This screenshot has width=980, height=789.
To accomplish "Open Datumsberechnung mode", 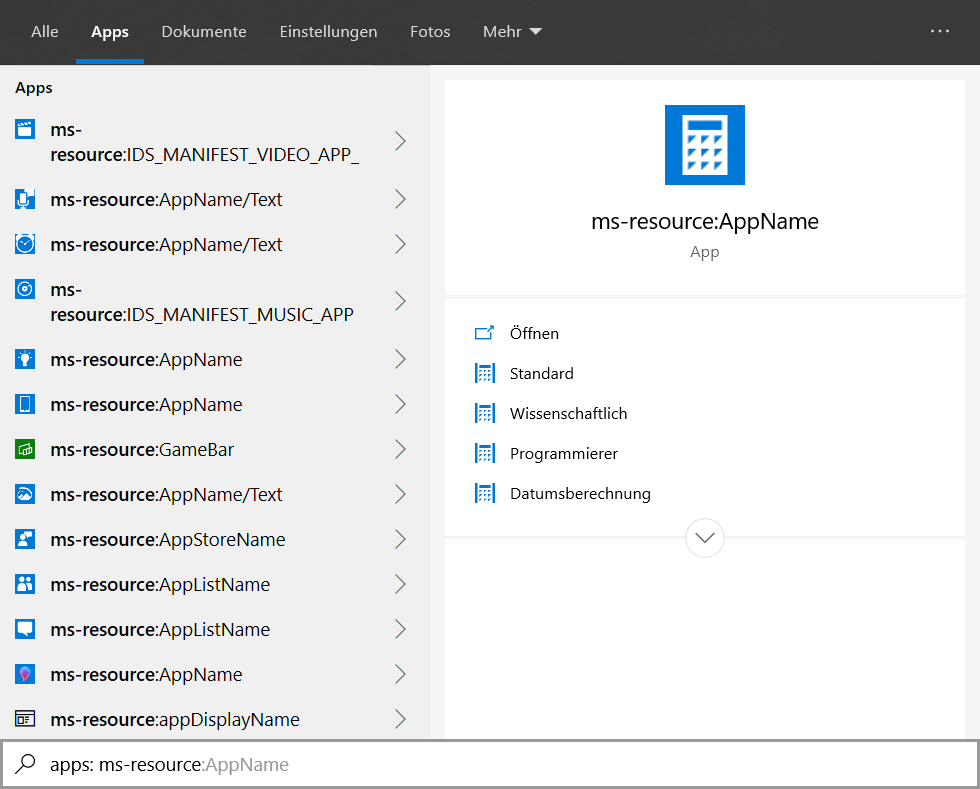I will click(x=580, y=493).
